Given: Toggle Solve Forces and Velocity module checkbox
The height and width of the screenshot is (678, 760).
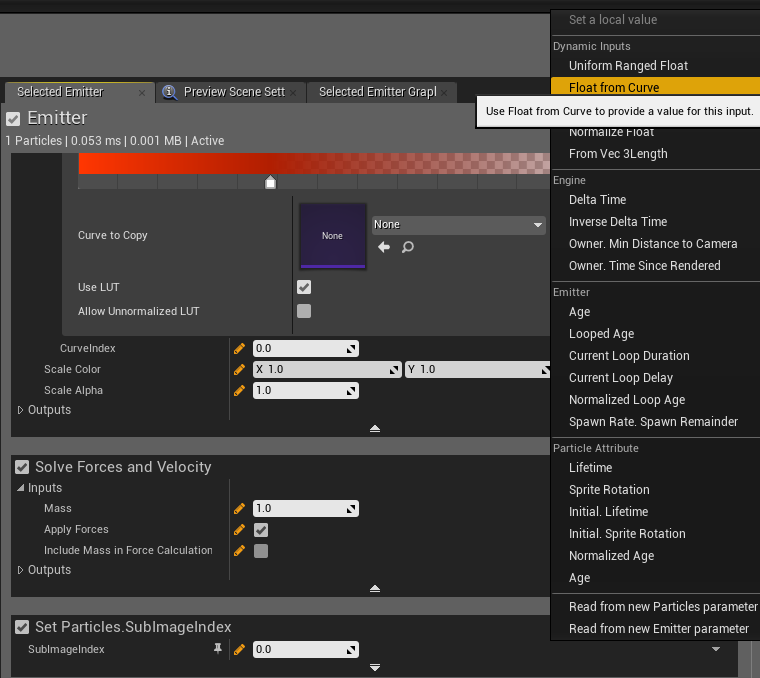Looking at the screenshot, I should (x=22, y=467).
